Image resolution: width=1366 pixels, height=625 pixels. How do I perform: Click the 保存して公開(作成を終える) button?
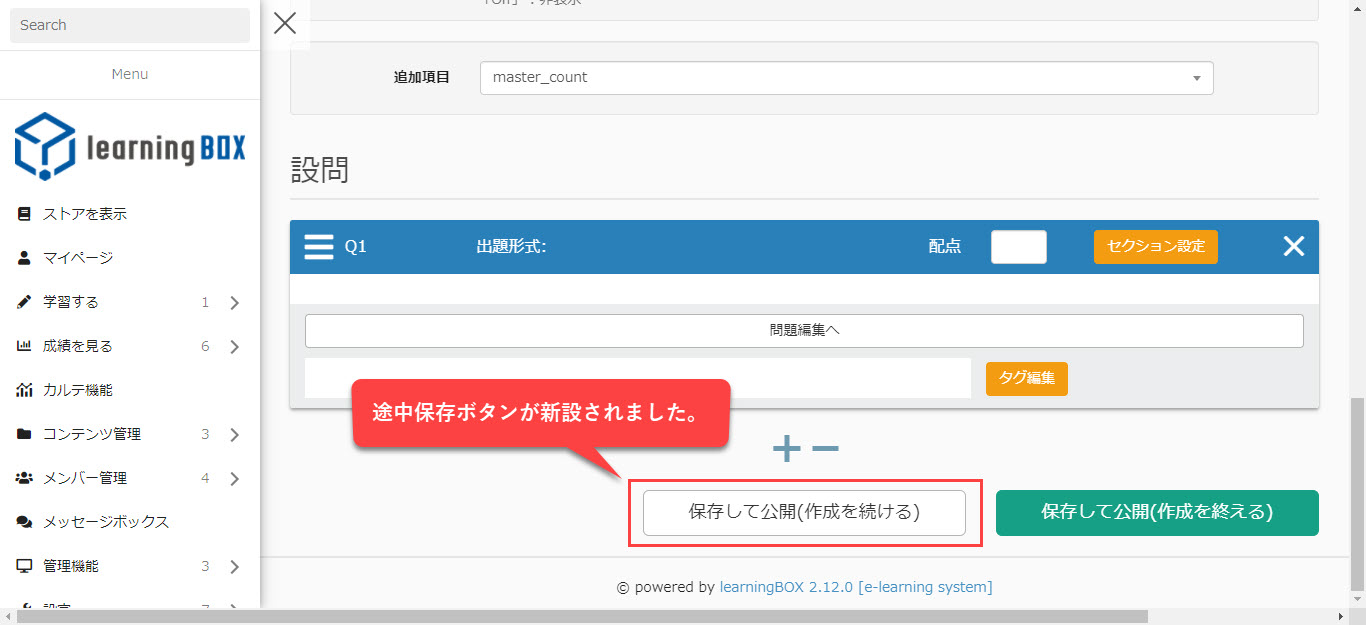tap(1156, 513)
